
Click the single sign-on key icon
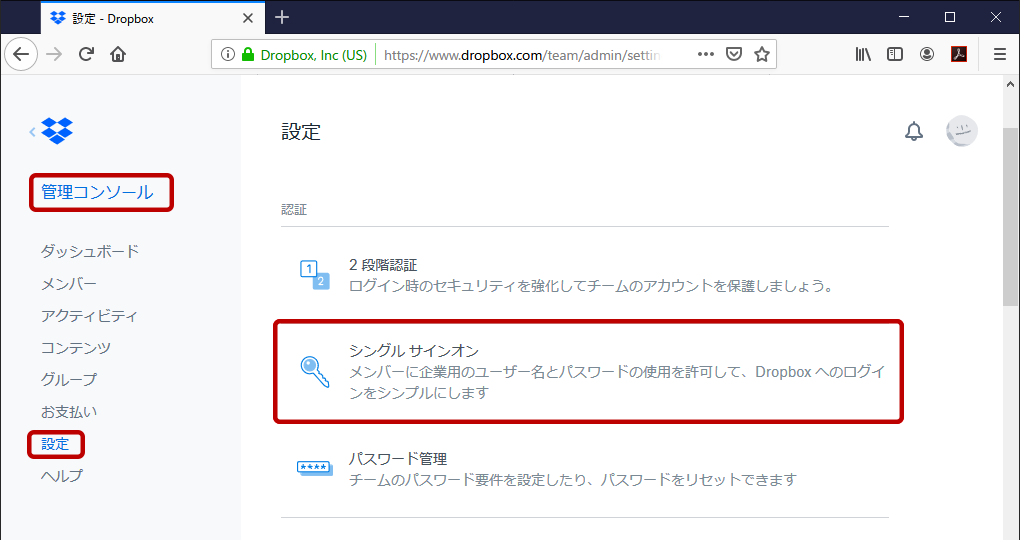tap(315, 370)
